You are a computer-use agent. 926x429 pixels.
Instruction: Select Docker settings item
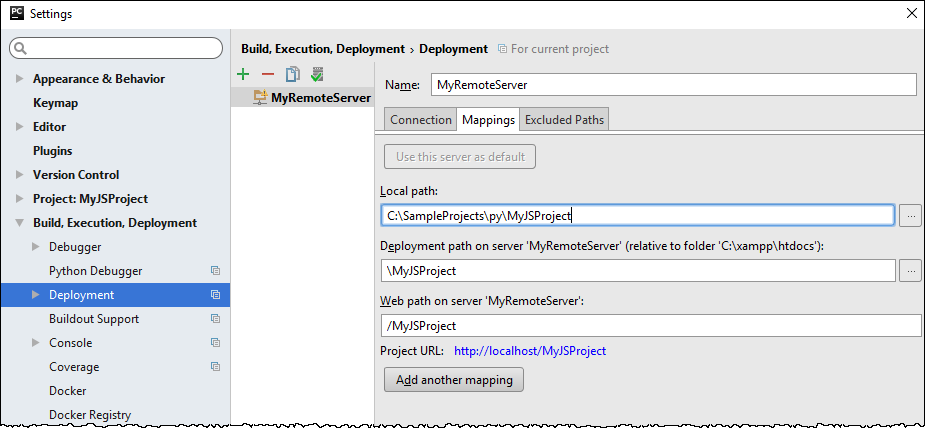[x=67, y=391]
